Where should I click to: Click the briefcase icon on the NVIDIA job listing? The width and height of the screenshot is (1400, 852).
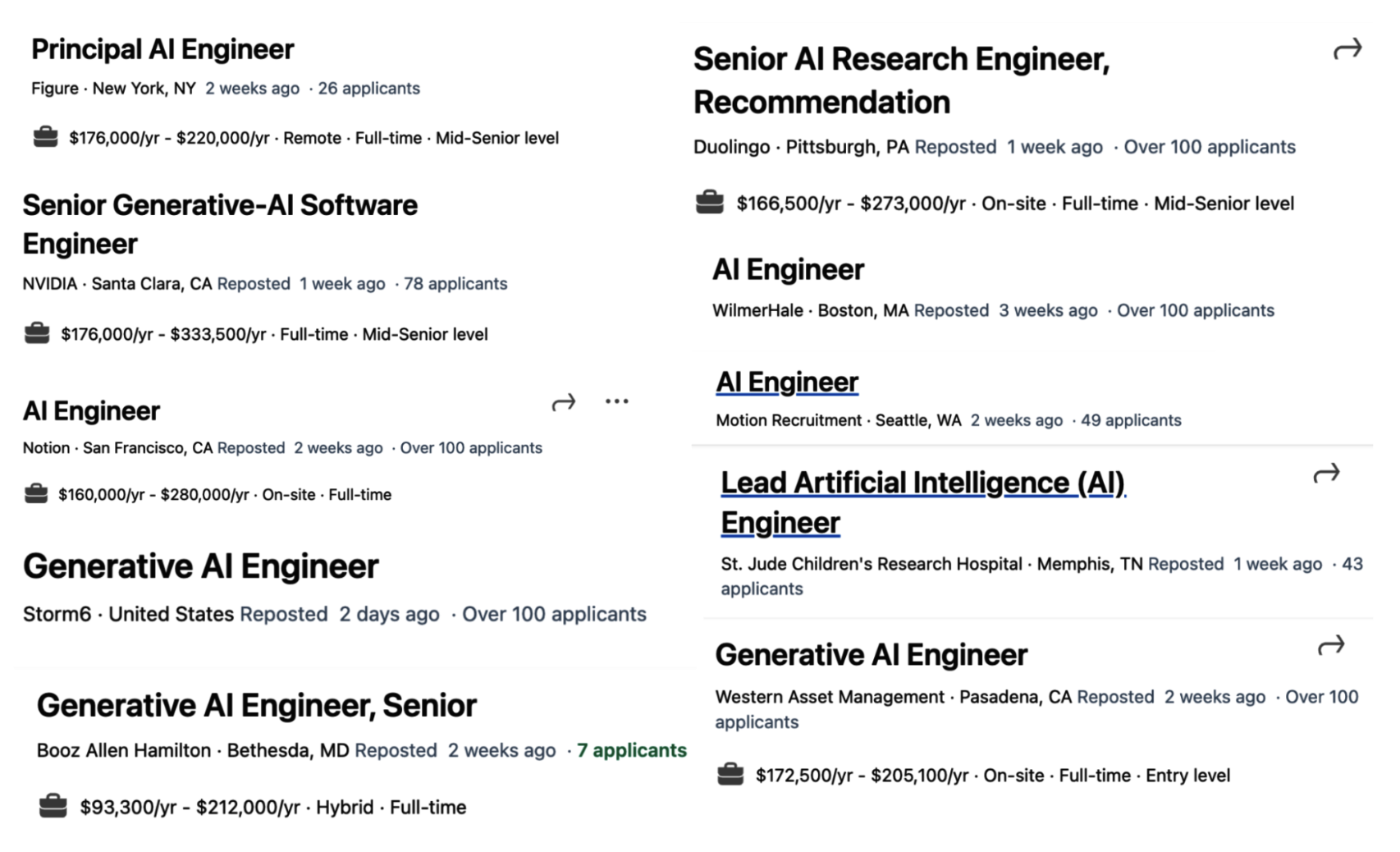[x=36, y=332]
